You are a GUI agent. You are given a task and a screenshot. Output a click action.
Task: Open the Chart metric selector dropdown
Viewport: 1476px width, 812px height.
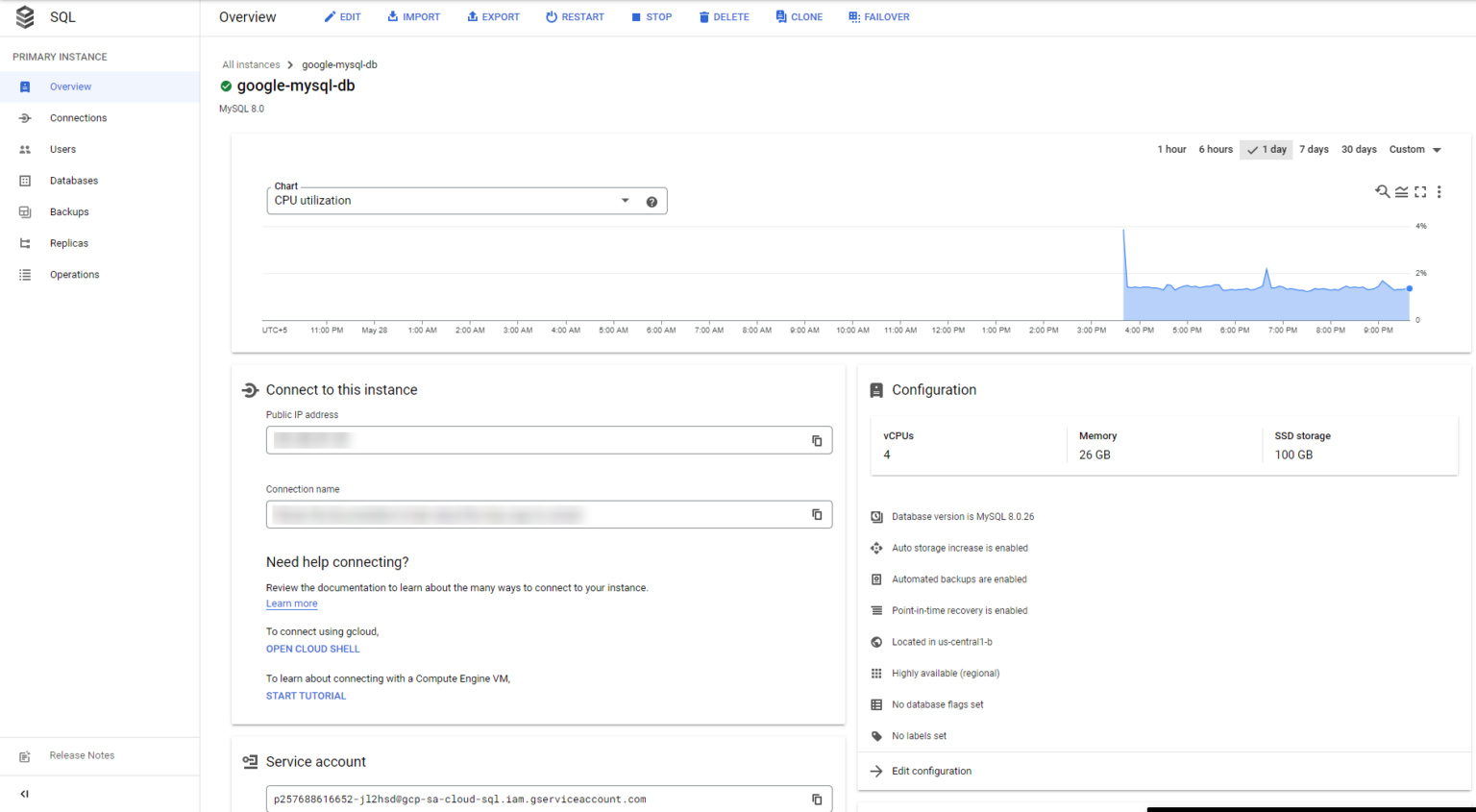click(625, 200)
